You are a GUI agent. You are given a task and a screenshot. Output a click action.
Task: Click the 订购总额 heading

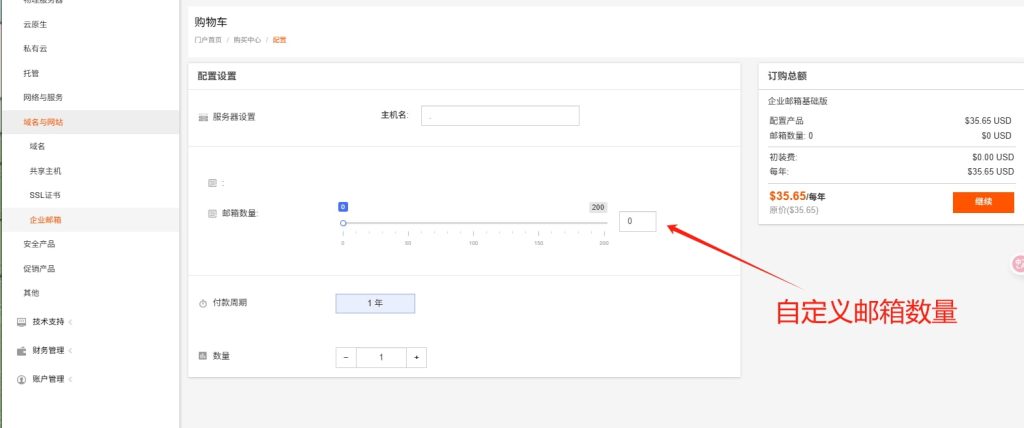787,76
